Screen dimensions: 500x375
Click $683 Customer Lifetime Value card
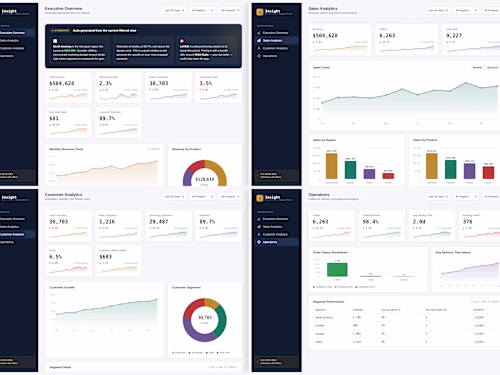click(118, 261)
